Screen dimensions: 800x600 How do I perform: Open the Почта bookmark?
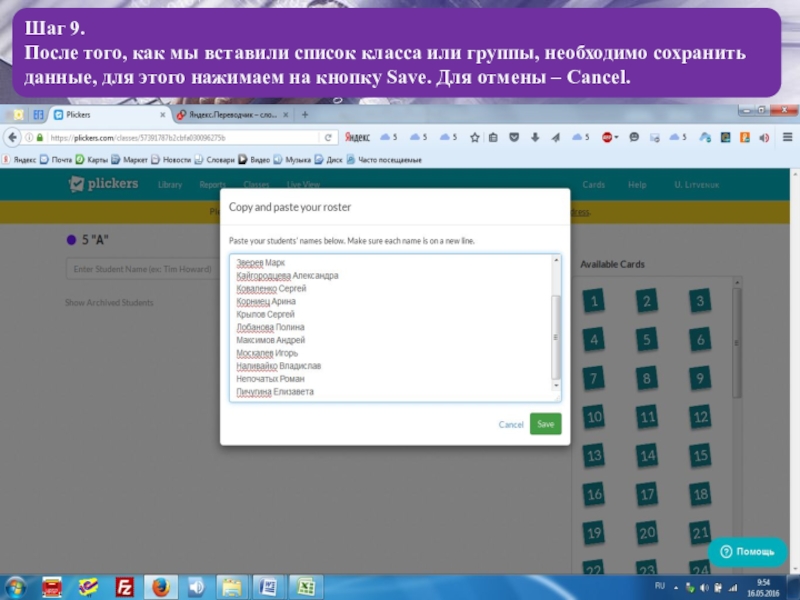[56, 160]
